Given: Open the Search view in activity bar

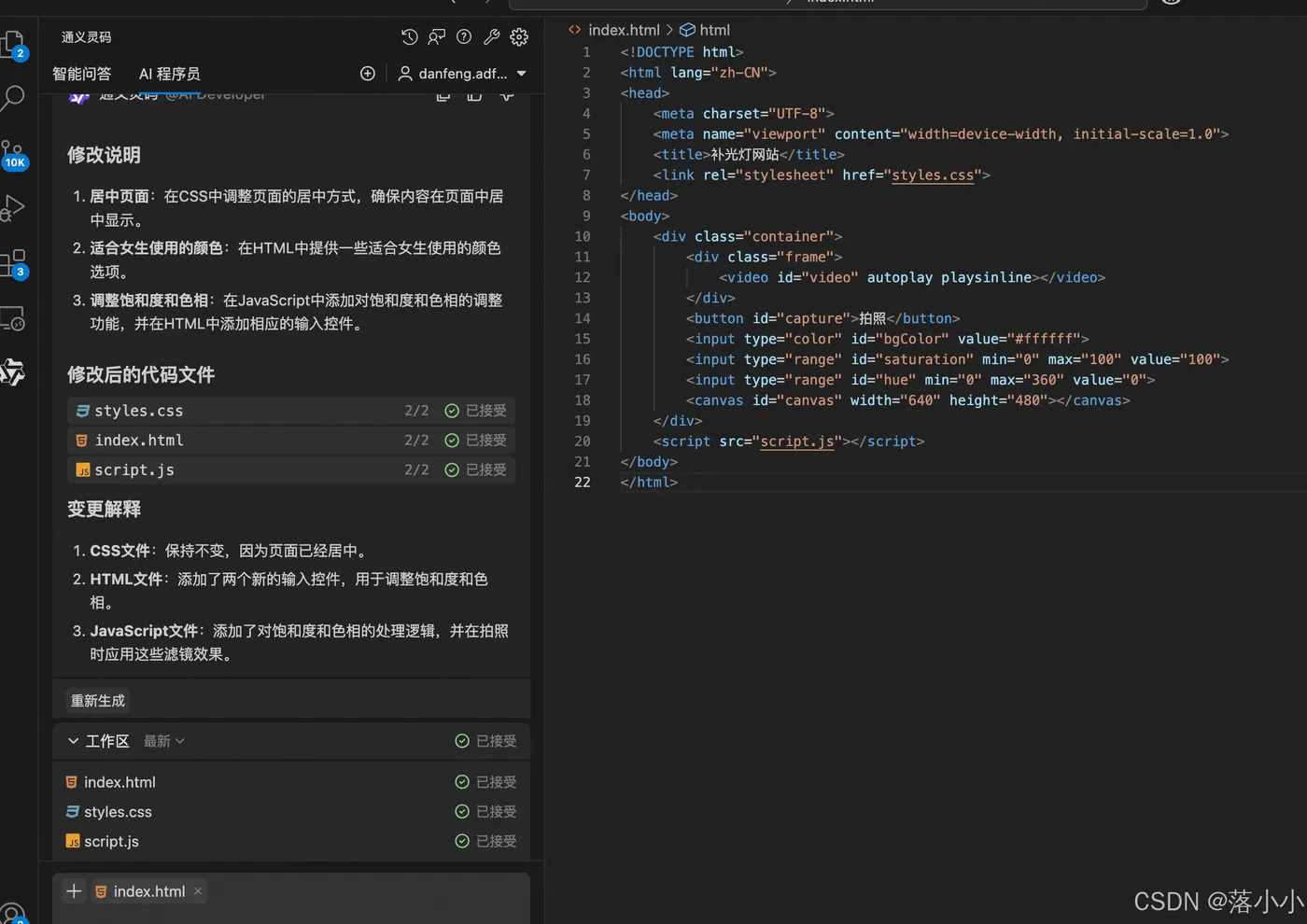Looking at the screenshot, I should [x=14, y=97].
